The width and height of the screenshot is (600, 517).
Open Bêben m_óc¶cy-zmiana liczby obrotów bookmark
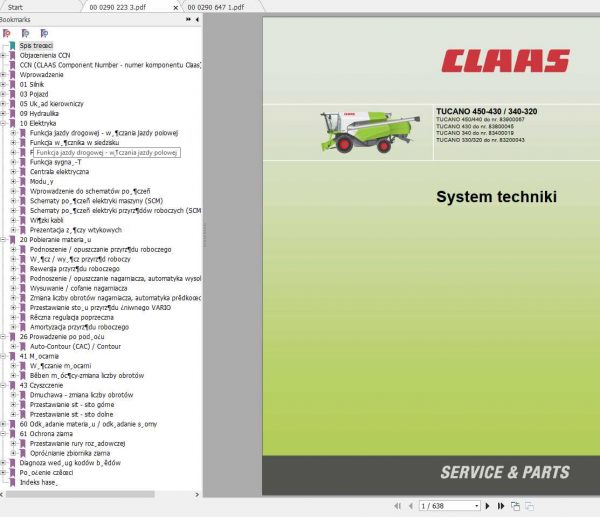(x=87, y=375)
